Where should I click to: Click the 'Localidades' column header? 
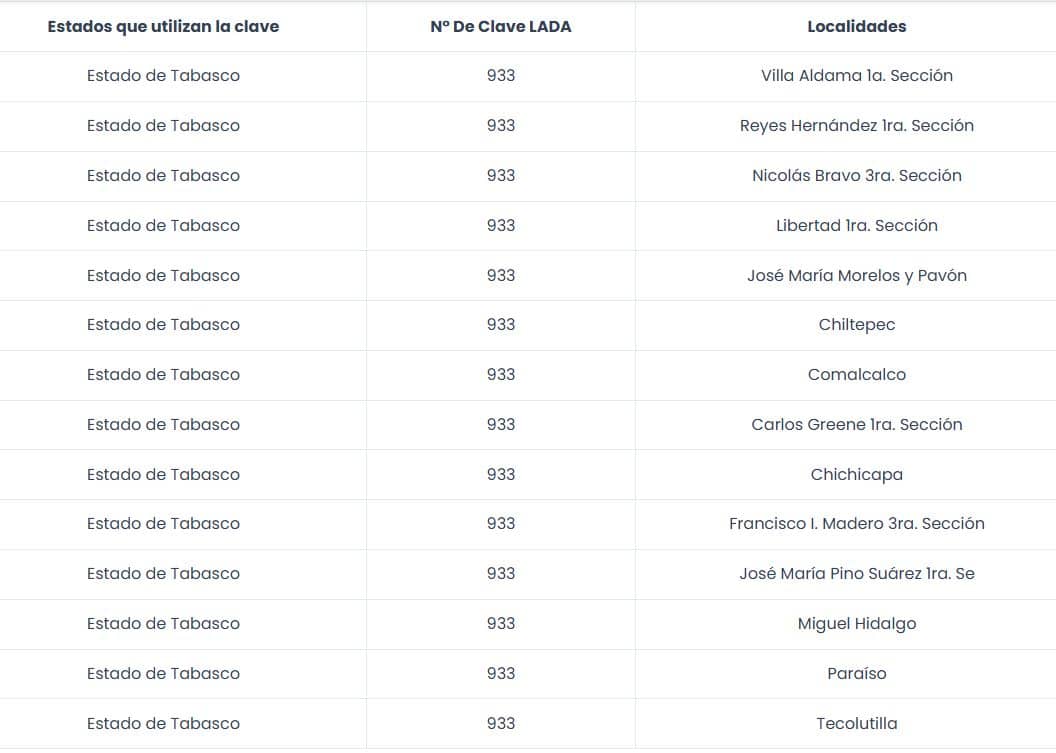click(x=857, y=27)
